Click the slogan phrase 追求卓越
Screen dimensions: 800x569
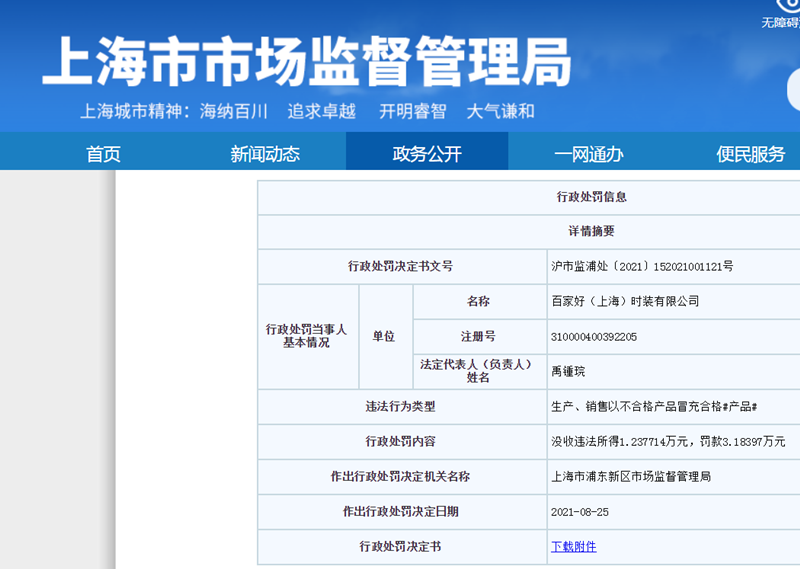pyautogui.click(x=321, y=111)
